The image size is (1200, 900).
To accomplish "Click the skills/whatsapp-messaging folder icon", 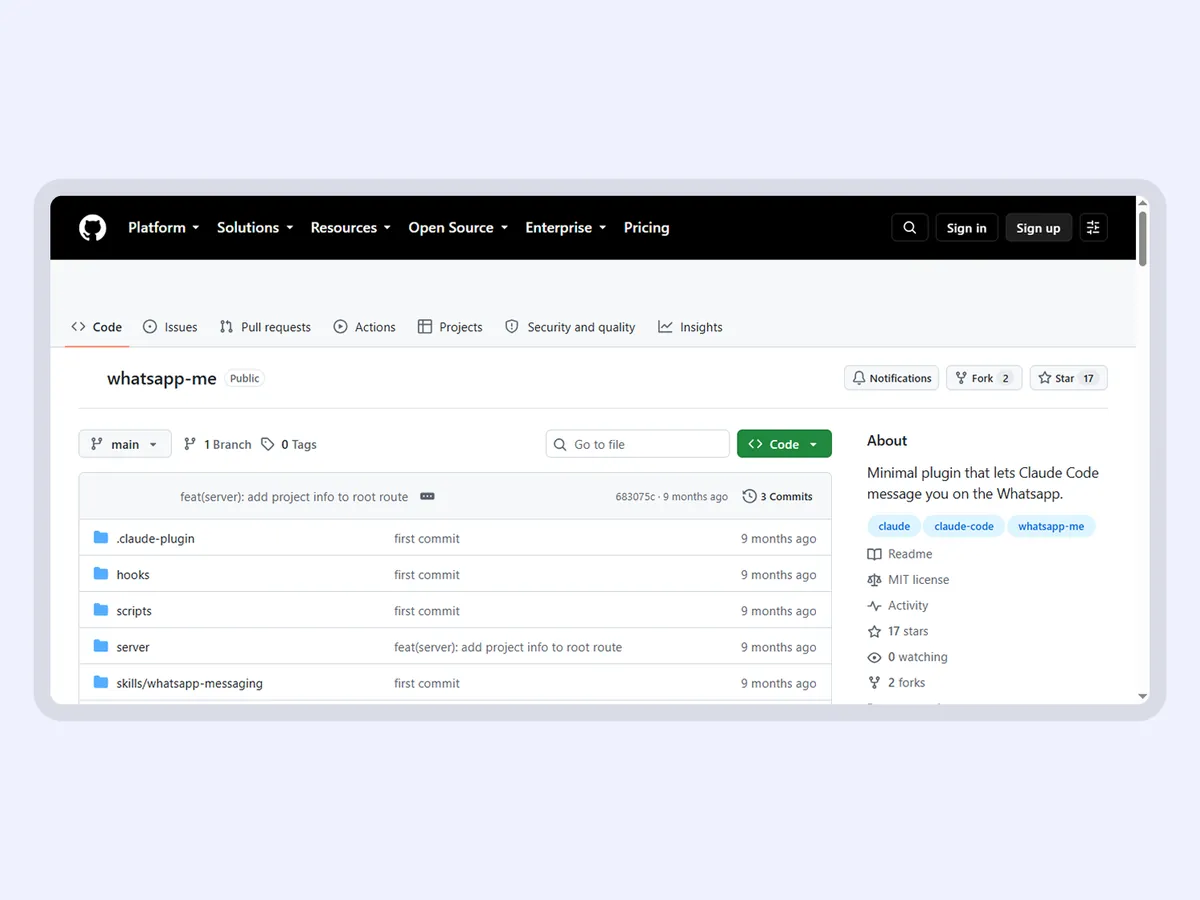I will coord(101,683).
